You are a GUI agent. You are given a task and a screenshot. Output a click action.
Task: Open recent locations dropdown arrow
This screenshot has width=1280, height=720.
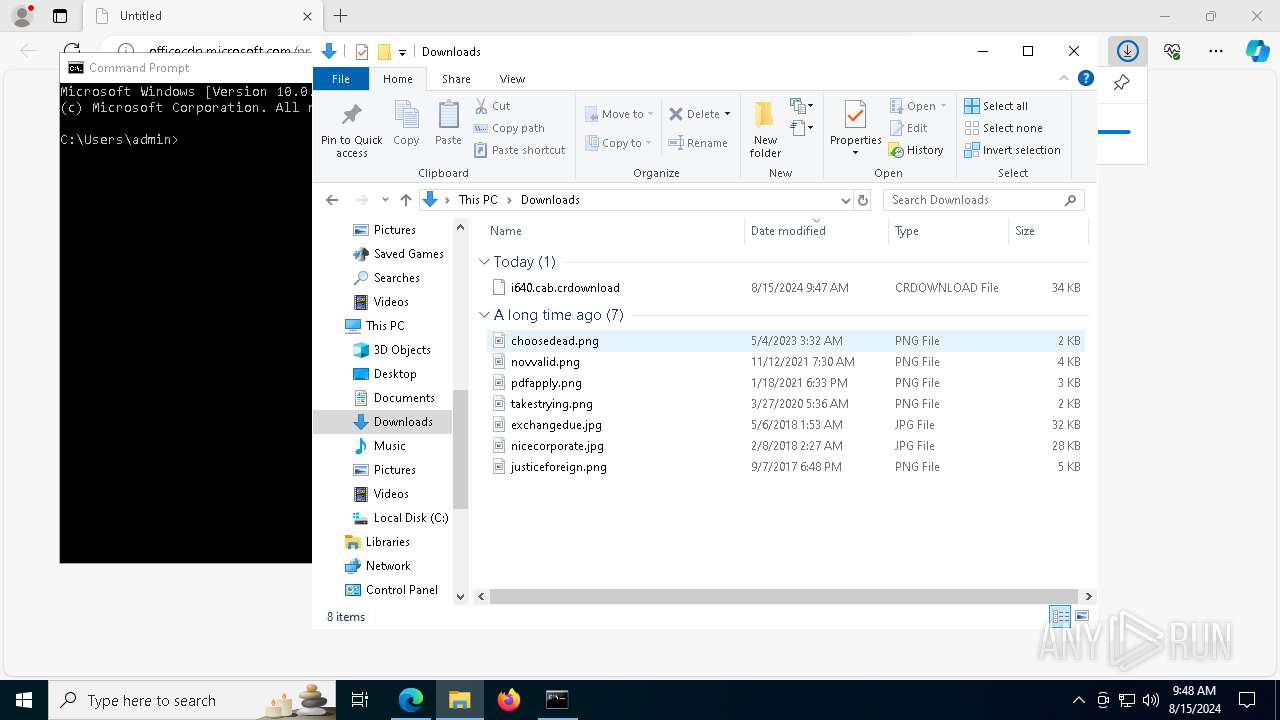385,200
